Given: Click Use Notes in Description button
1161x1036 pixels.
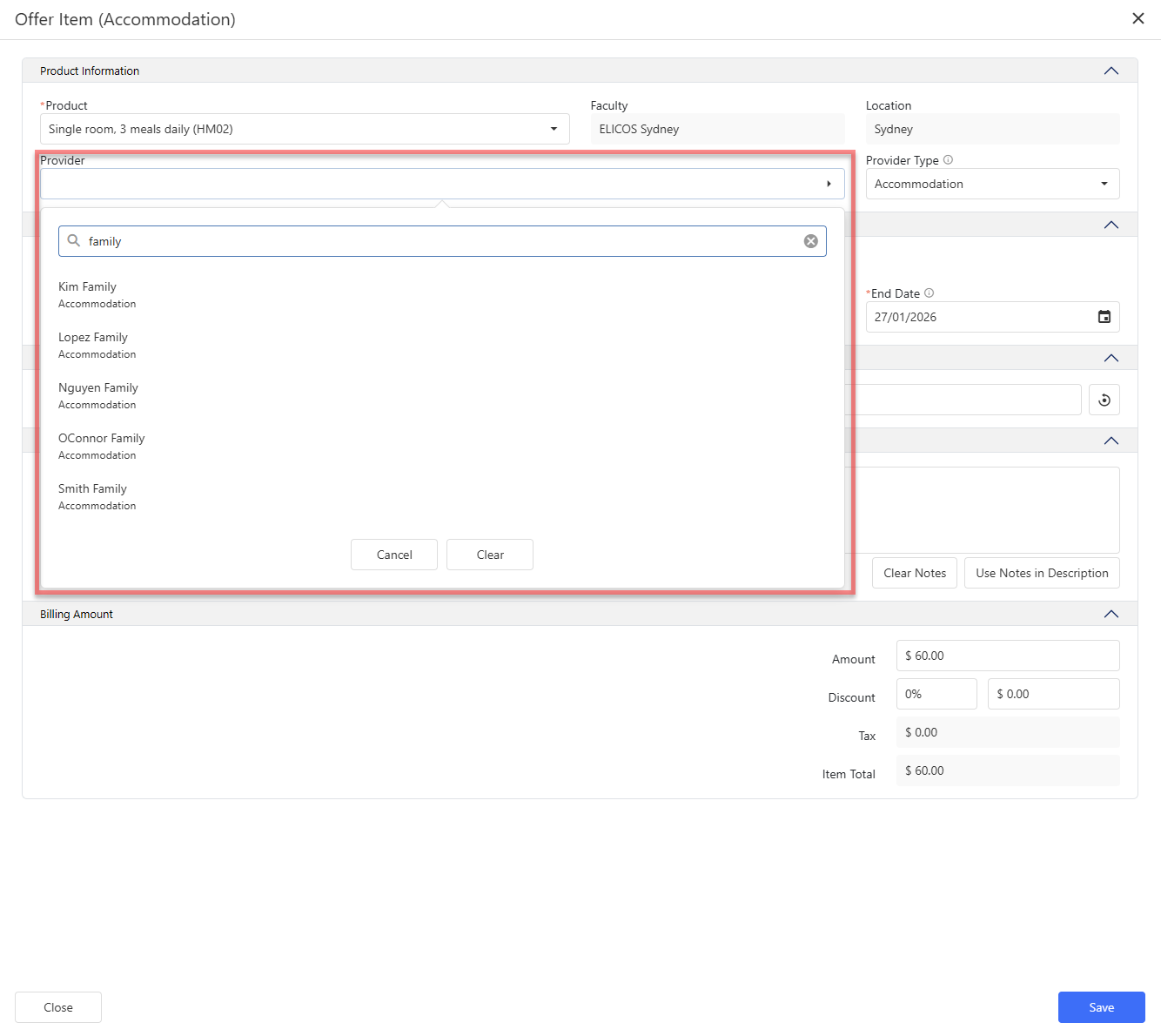Looking at the screenshot, I should (x=1041, y=573).
